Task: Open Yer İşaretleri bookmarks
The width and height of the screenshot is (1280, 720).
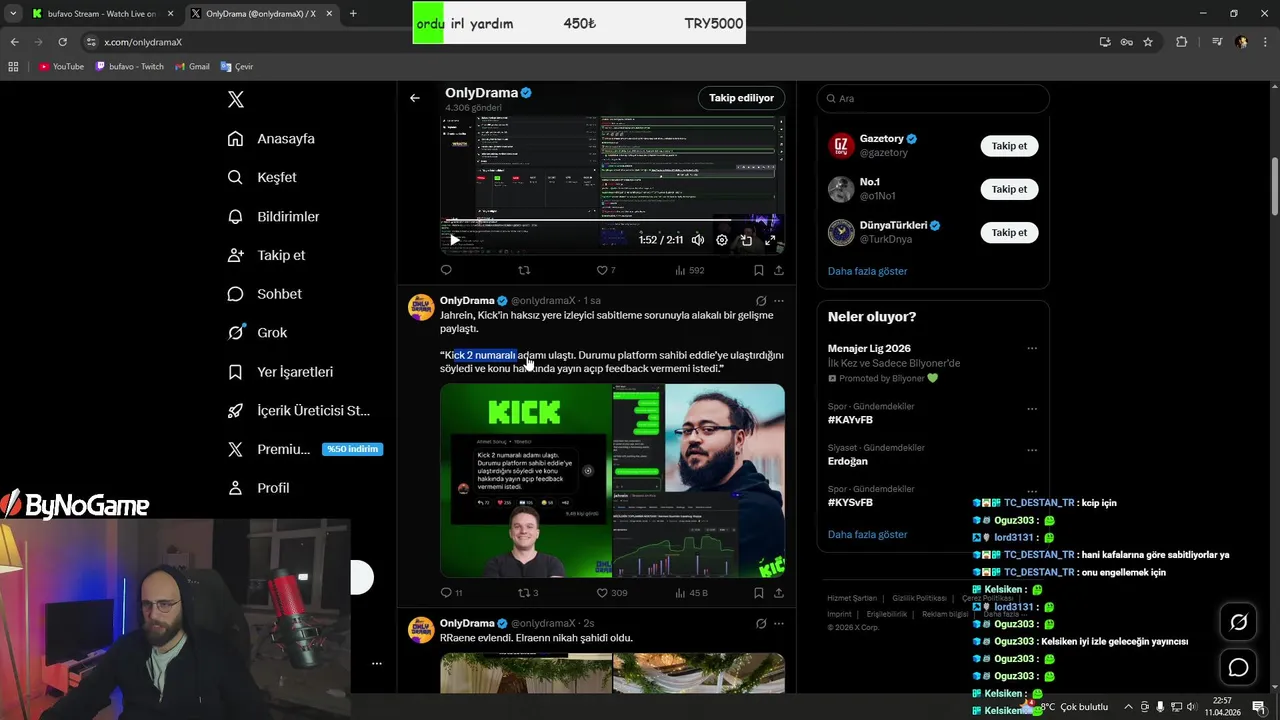Action: 280,372
